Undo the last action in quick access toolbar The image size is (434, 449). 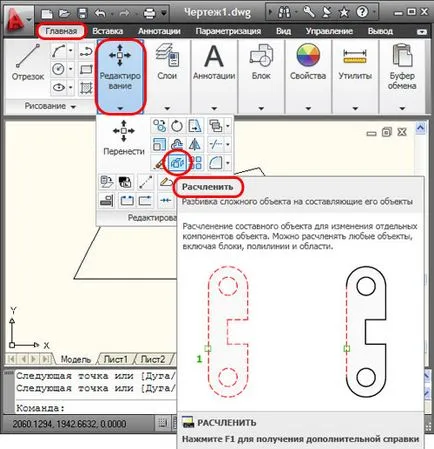coord(100,13)
